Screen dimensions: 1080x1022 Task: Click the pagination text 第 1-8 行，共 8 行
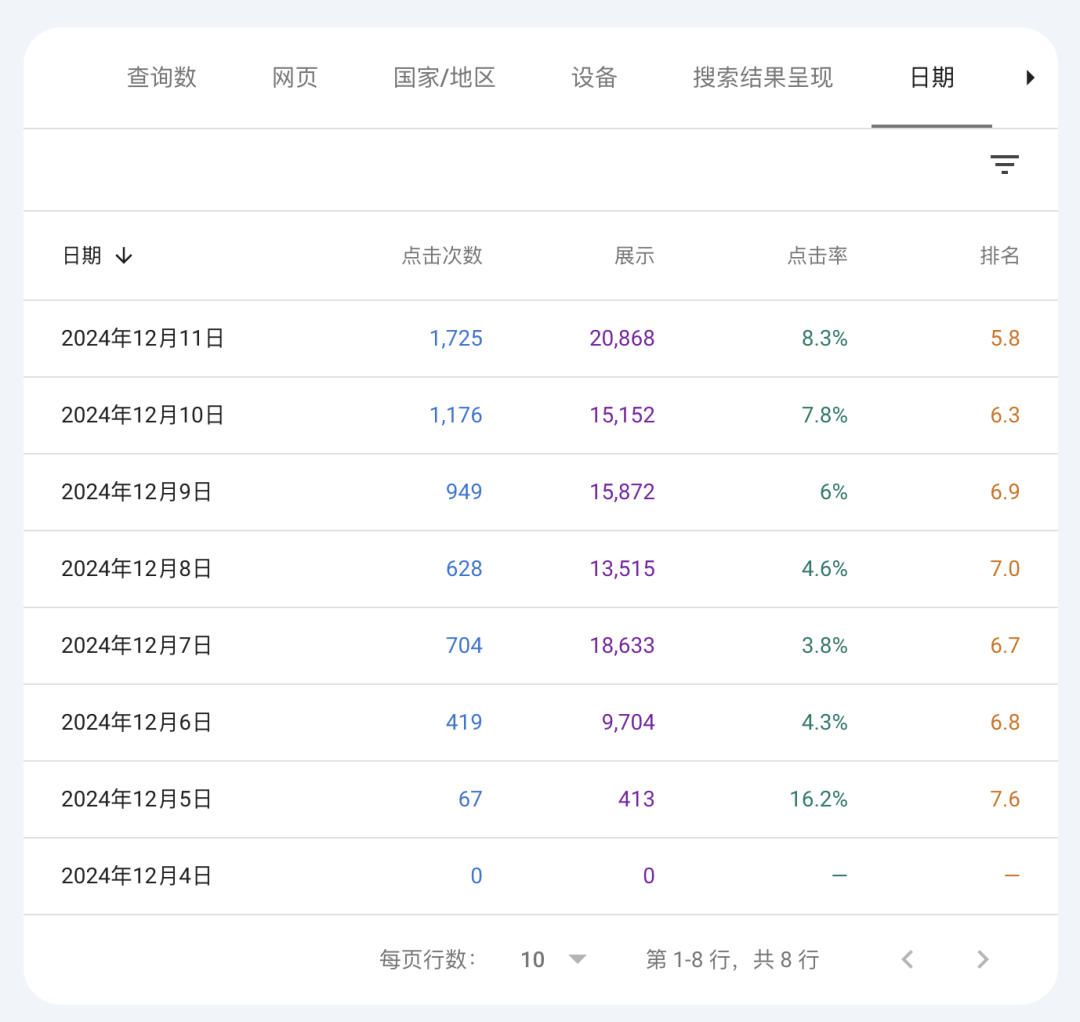[x=732, y=959]
